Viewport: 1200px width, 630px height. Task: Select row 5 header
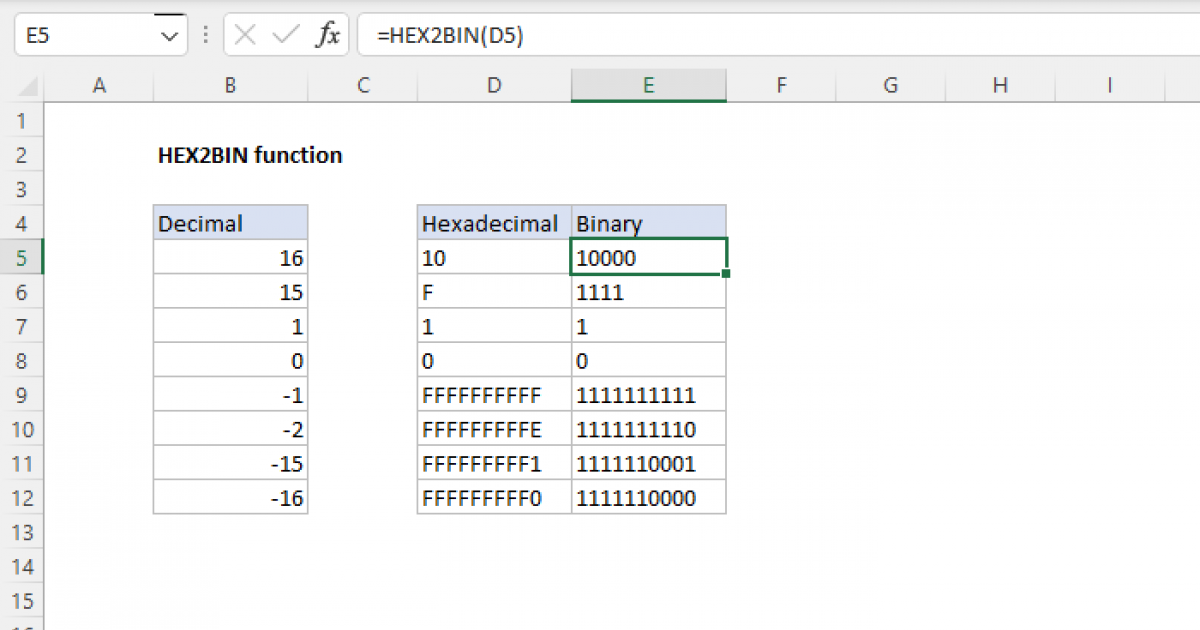pyautogui.click(x=22, y=258)
